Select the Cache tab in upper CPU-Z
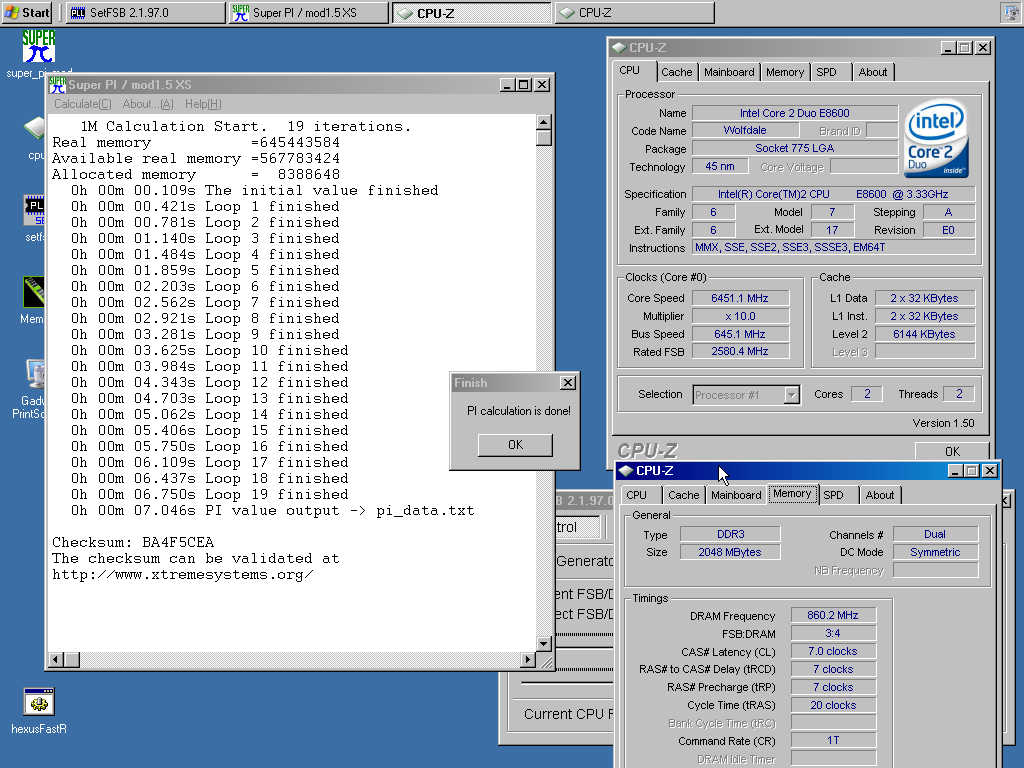Image resolution: width=1024 pixels, height=768 pixels. (677, 72)
